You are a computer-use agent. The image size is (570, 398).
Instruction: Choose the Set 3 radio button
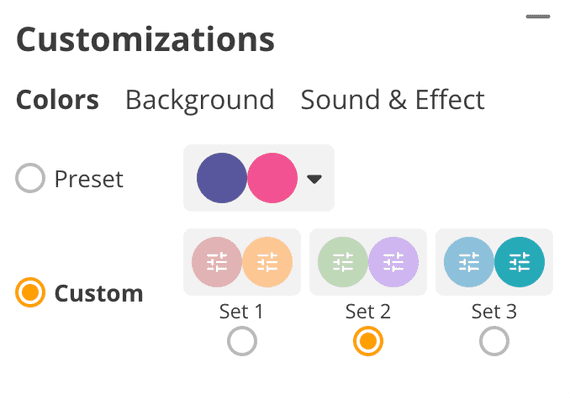coord(494,341)
